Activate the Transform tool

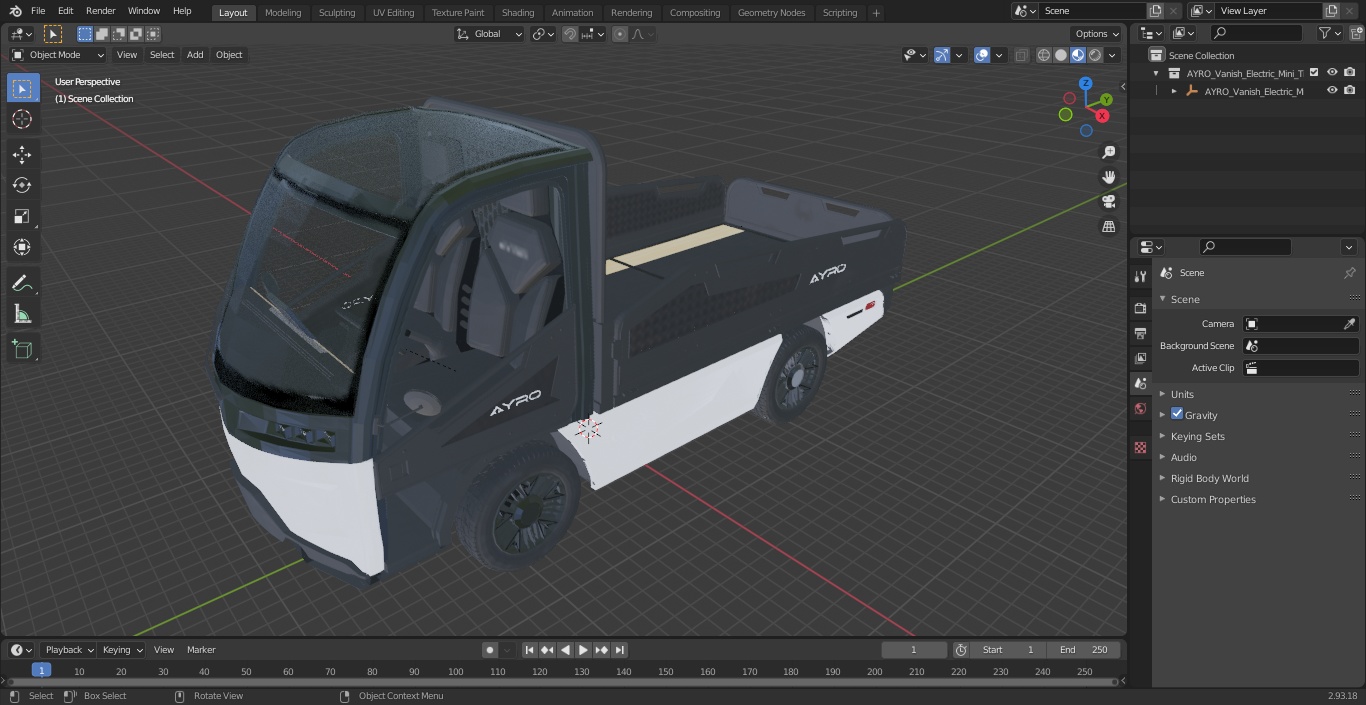tap(22, 247)
